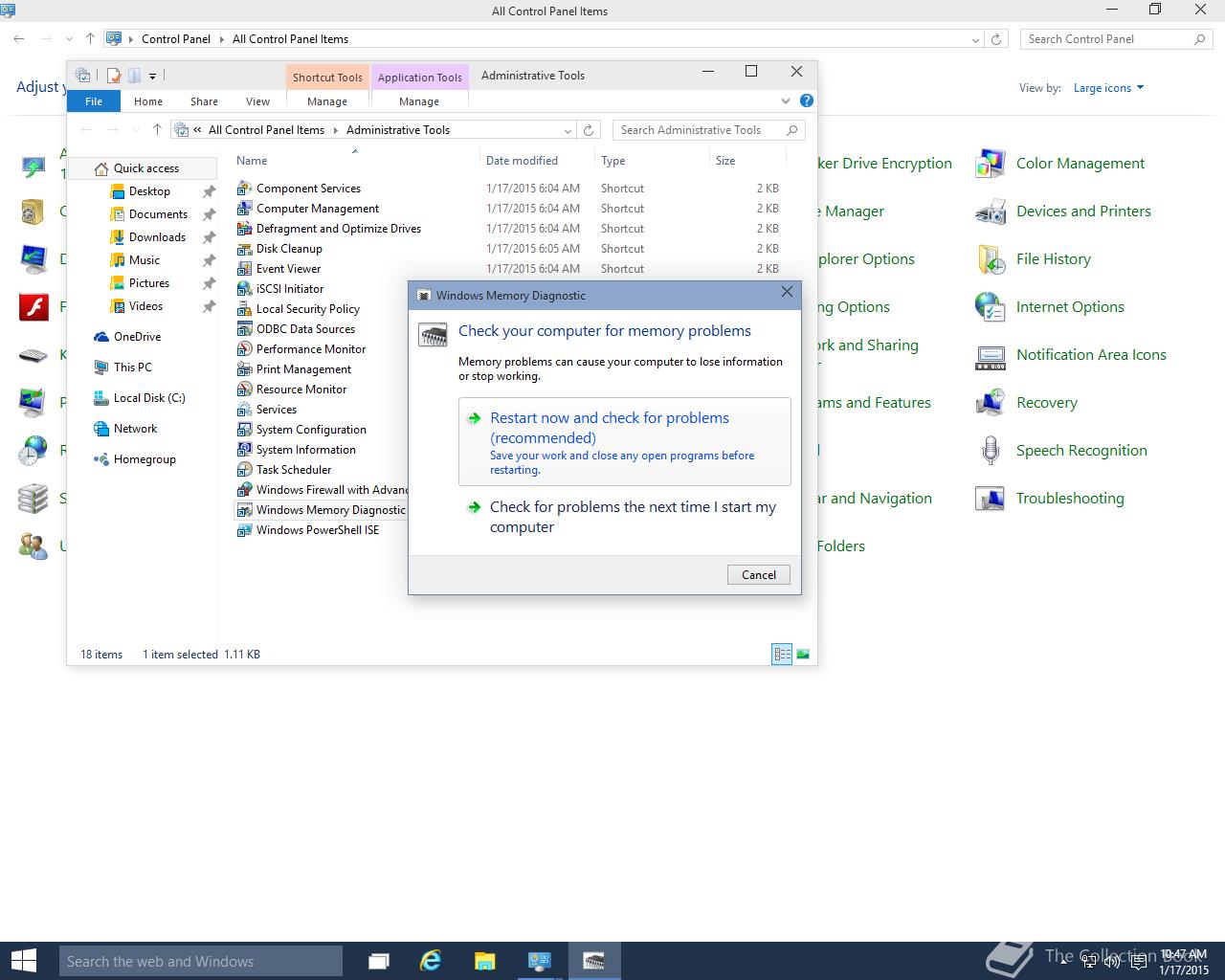Switch to large icons view in status bar
The image size is (1225, 980).
[803, 655]
